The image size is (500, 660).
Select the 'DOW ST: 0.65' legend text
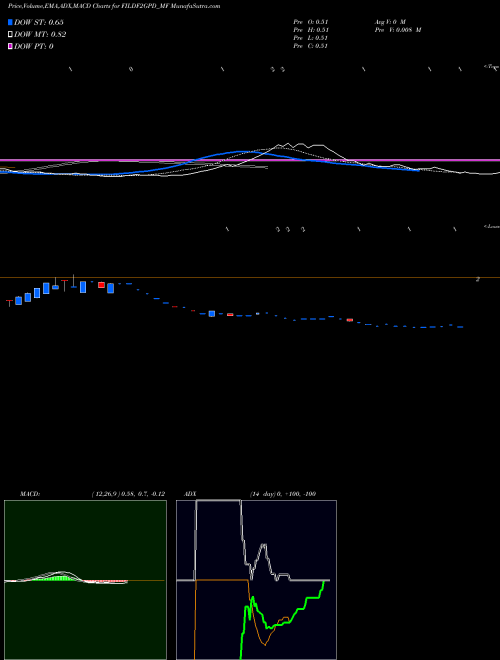pos(39,22)
